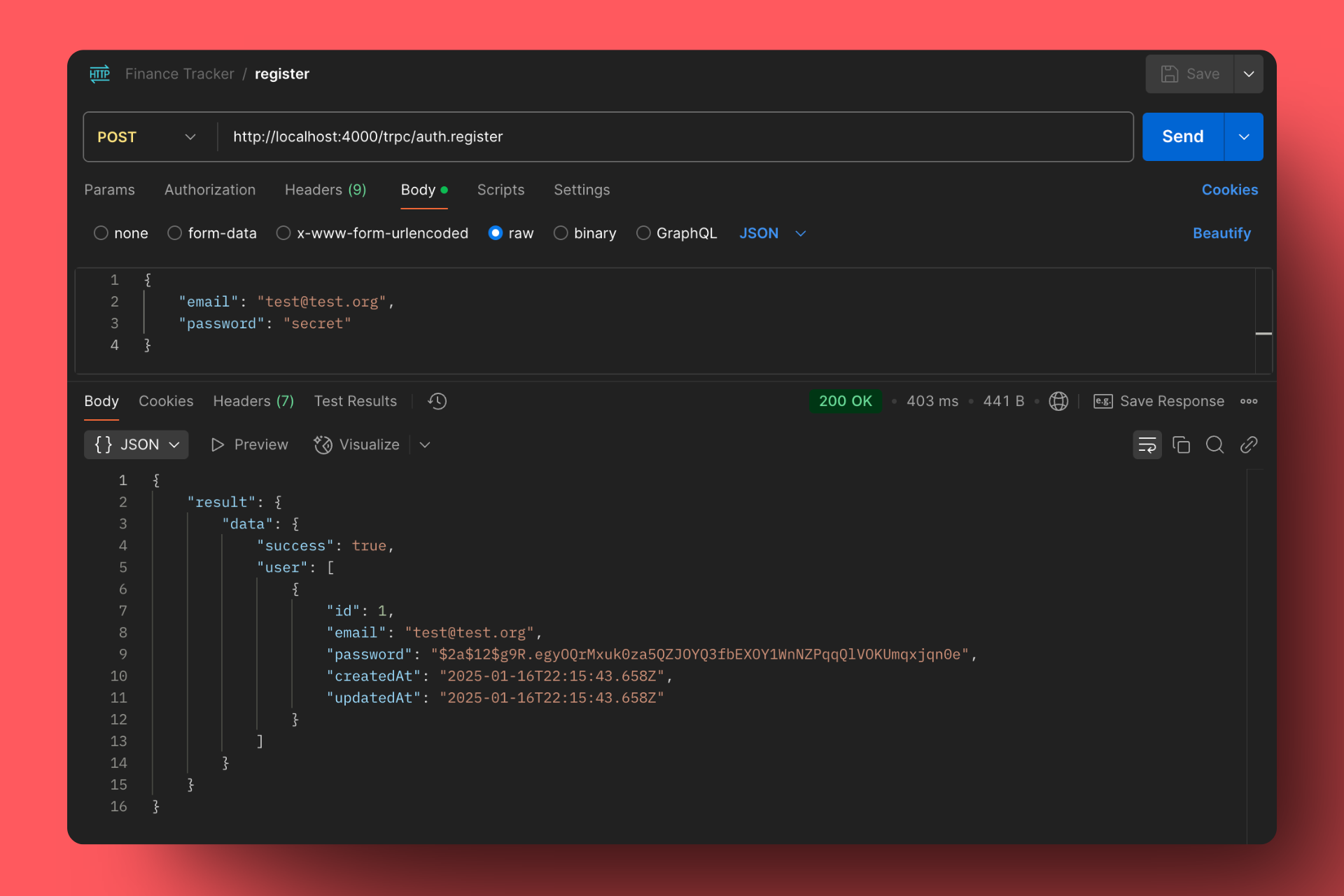Open the JSON body format dropdown
This screenshot has height=896, width=1344.
pyautogui.click(x=773, y=233)
